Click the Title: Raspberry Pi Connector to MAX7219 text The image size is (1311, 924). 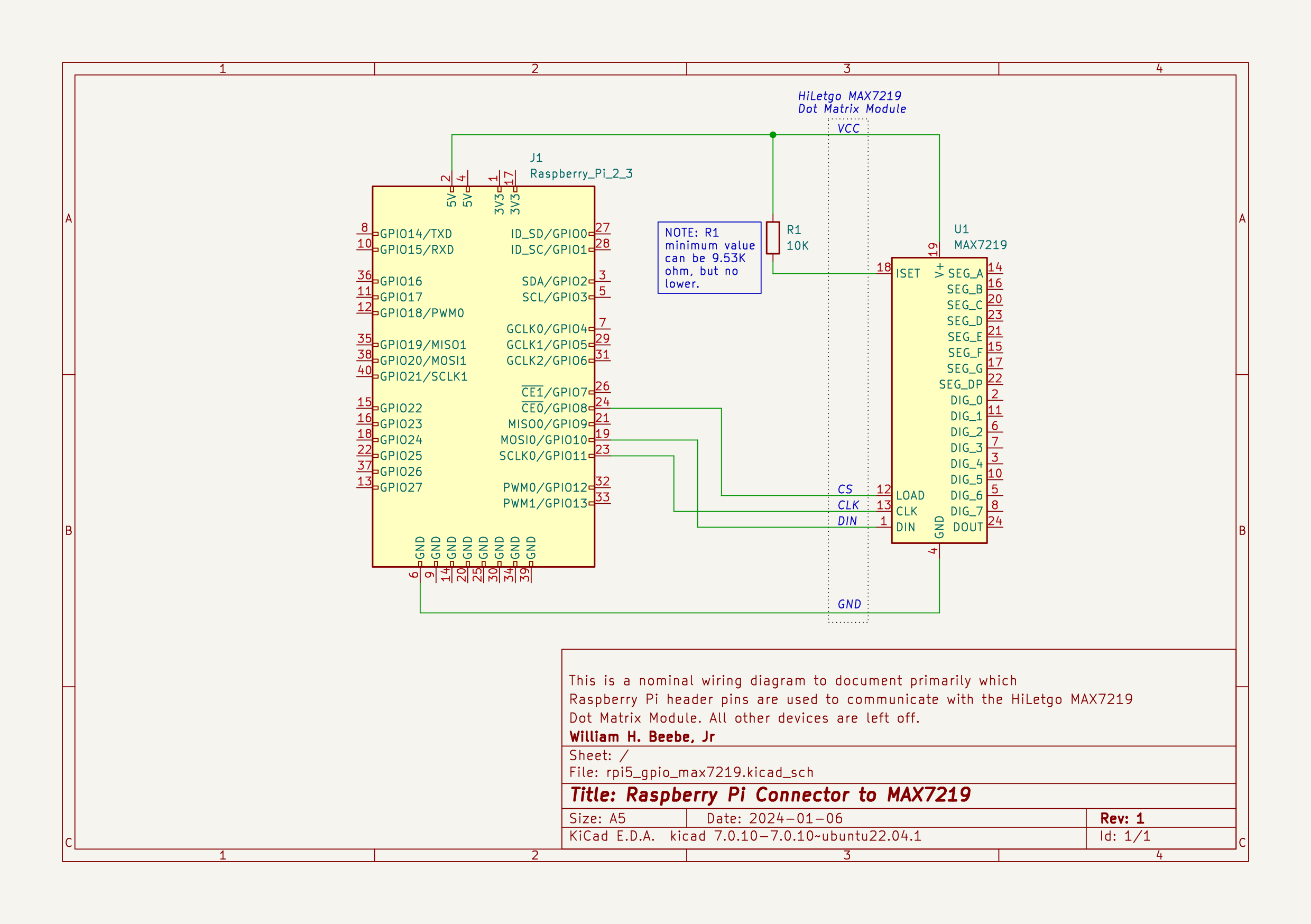coord(770,795)
